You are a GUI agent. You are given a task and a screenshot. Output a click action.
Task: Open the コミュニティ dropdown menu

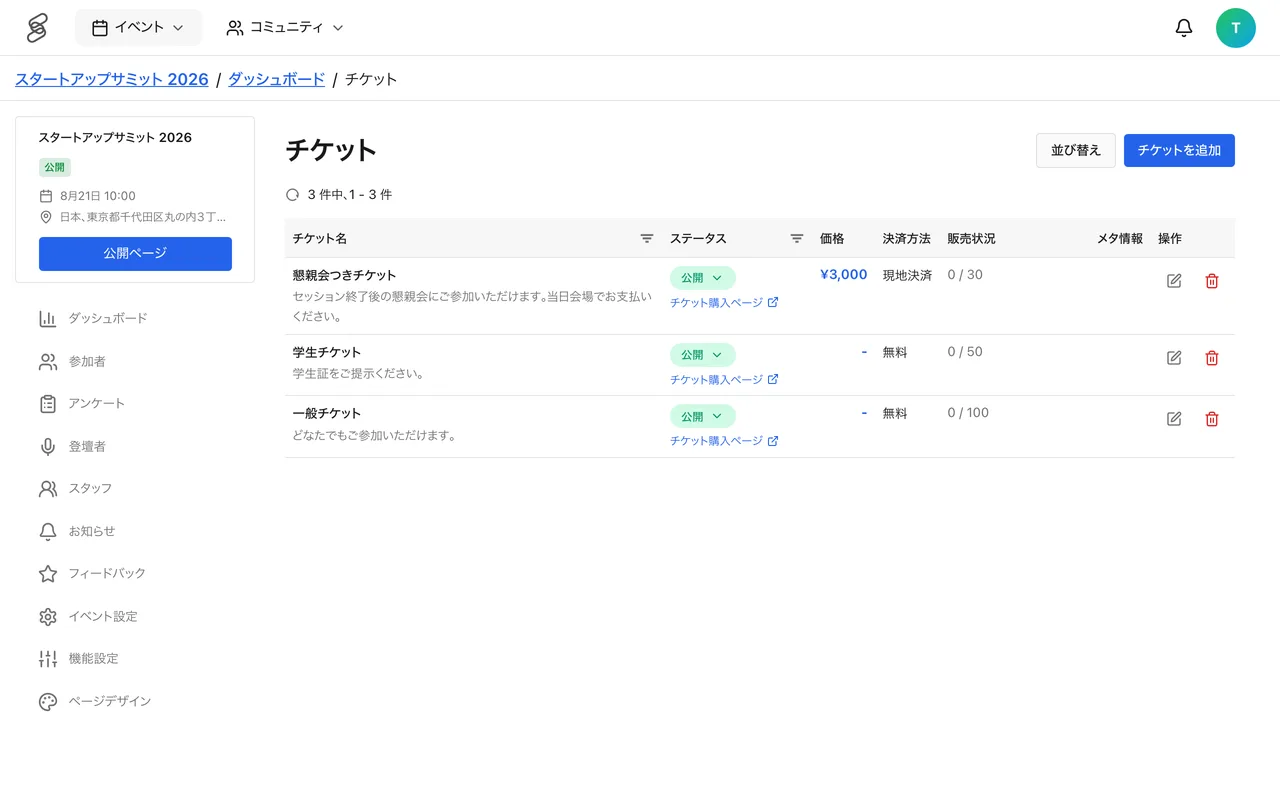tap(285, 28)
